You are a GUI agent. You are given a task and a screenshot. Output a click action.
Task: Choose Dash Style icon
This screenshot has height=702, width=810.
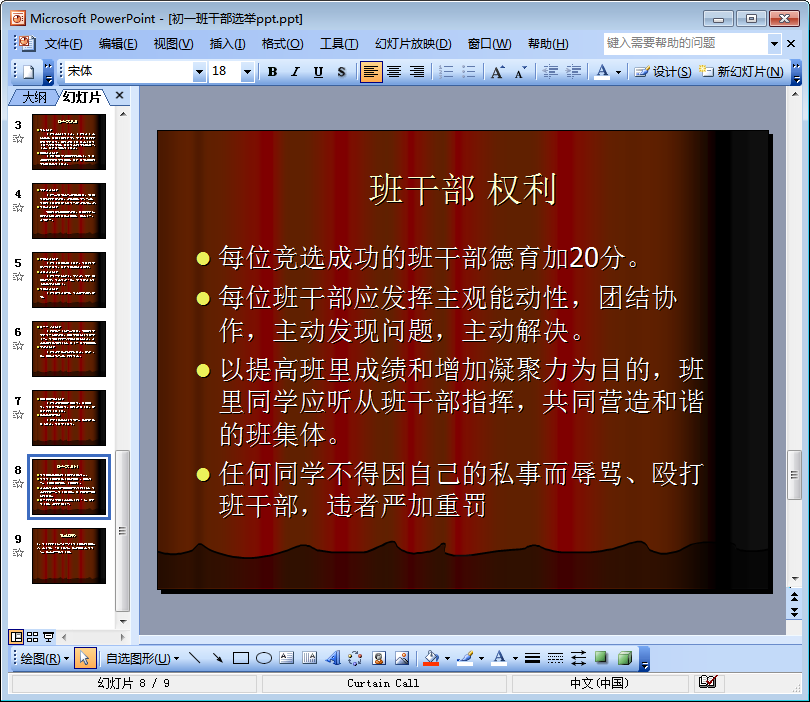click(x=555, y=658)
